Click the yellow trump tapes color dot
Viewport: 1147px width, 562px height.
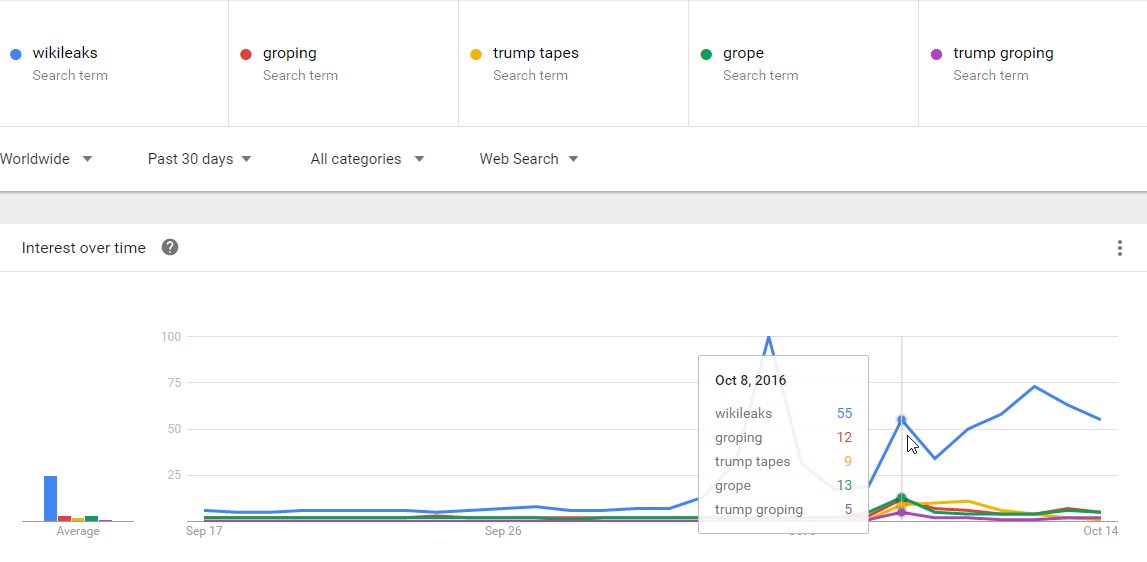tap(475, 54)
